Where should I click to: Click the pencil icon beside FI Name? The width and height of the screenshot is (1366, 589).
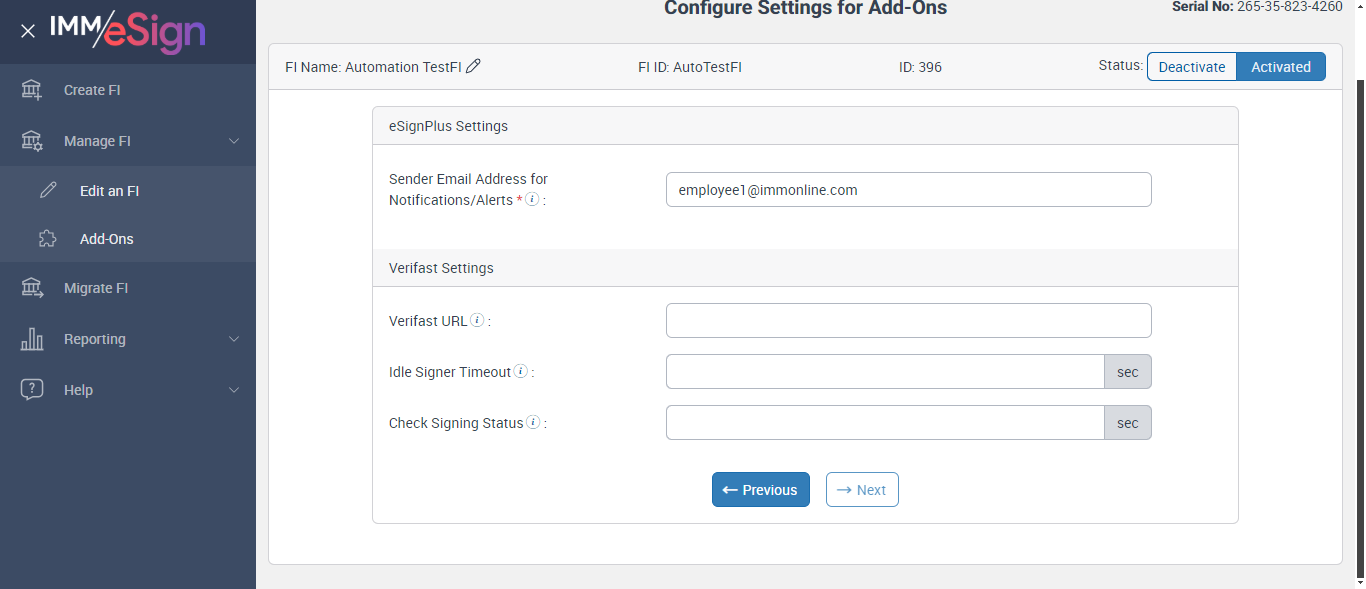474,67
